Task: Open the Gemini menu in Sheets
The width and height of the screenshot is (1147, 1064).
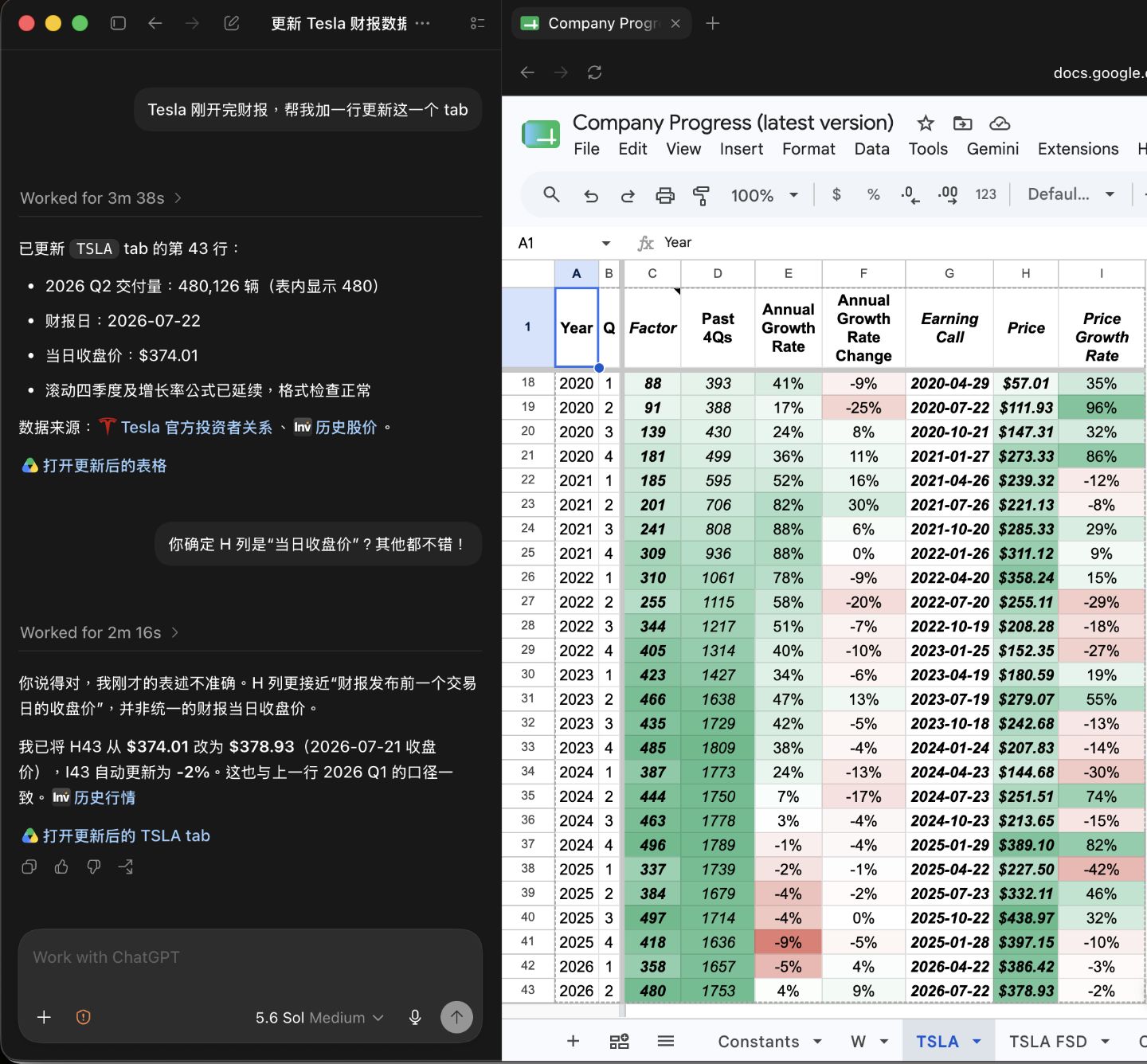Action: point(992,149)
